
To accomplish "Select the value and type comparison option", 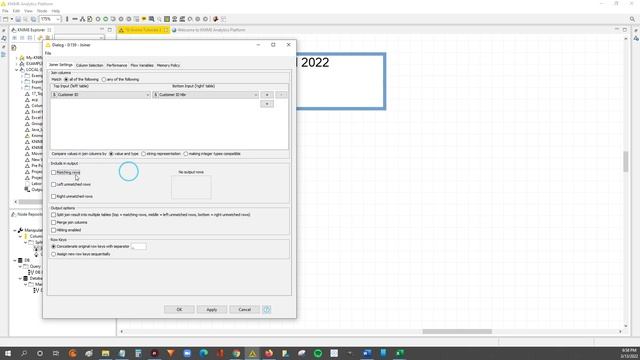I will click(x=111, y=154).
